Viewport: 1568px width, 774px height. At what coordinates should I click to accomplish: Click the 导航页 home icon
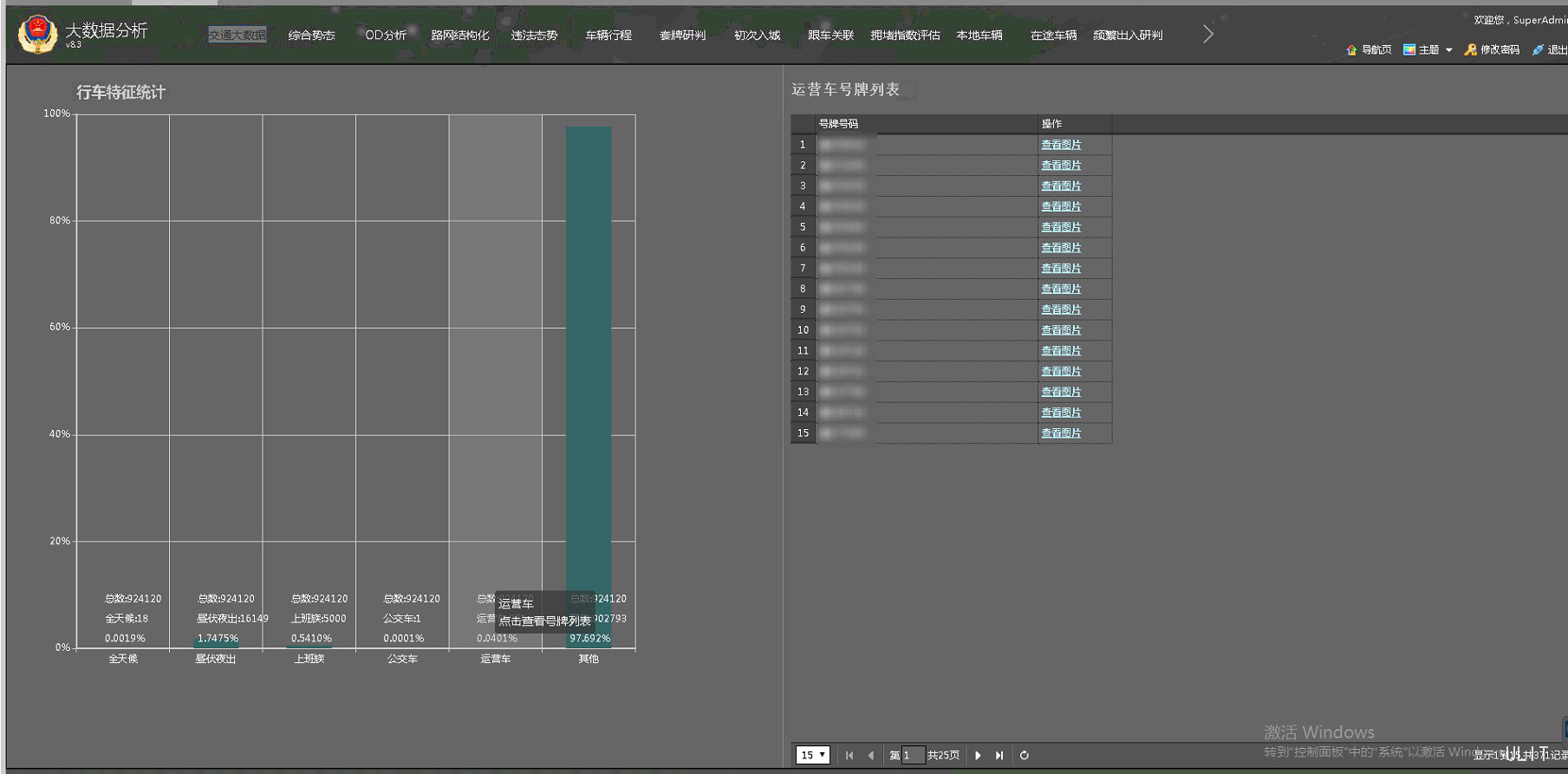point(1351,50)
